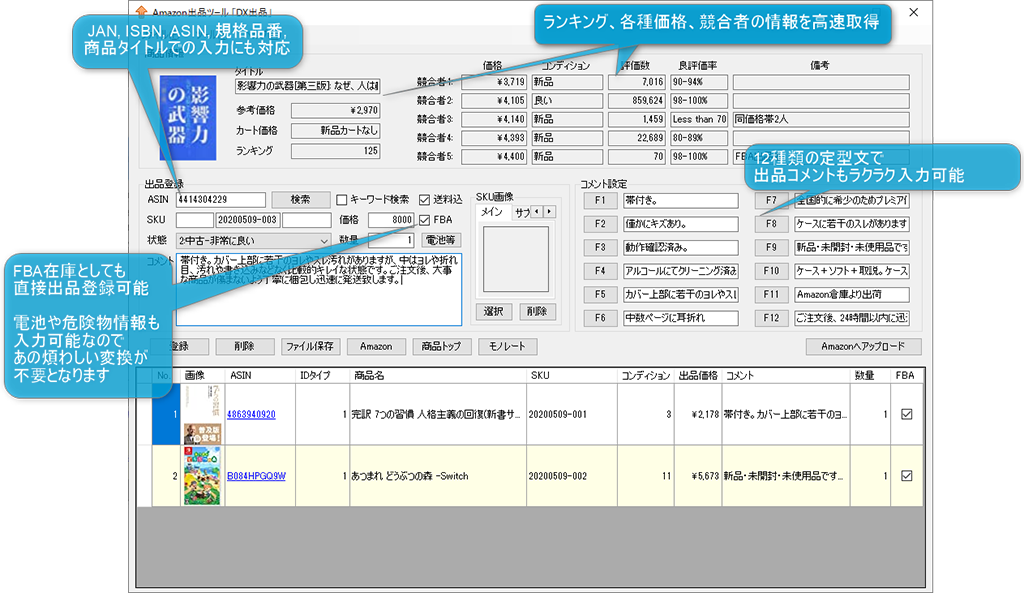The width and height of the screenshot is (1024, 593).
Task: Toggle the キーワード検索 checkbox
Action: pyautogui.click(x=342, y=199)
